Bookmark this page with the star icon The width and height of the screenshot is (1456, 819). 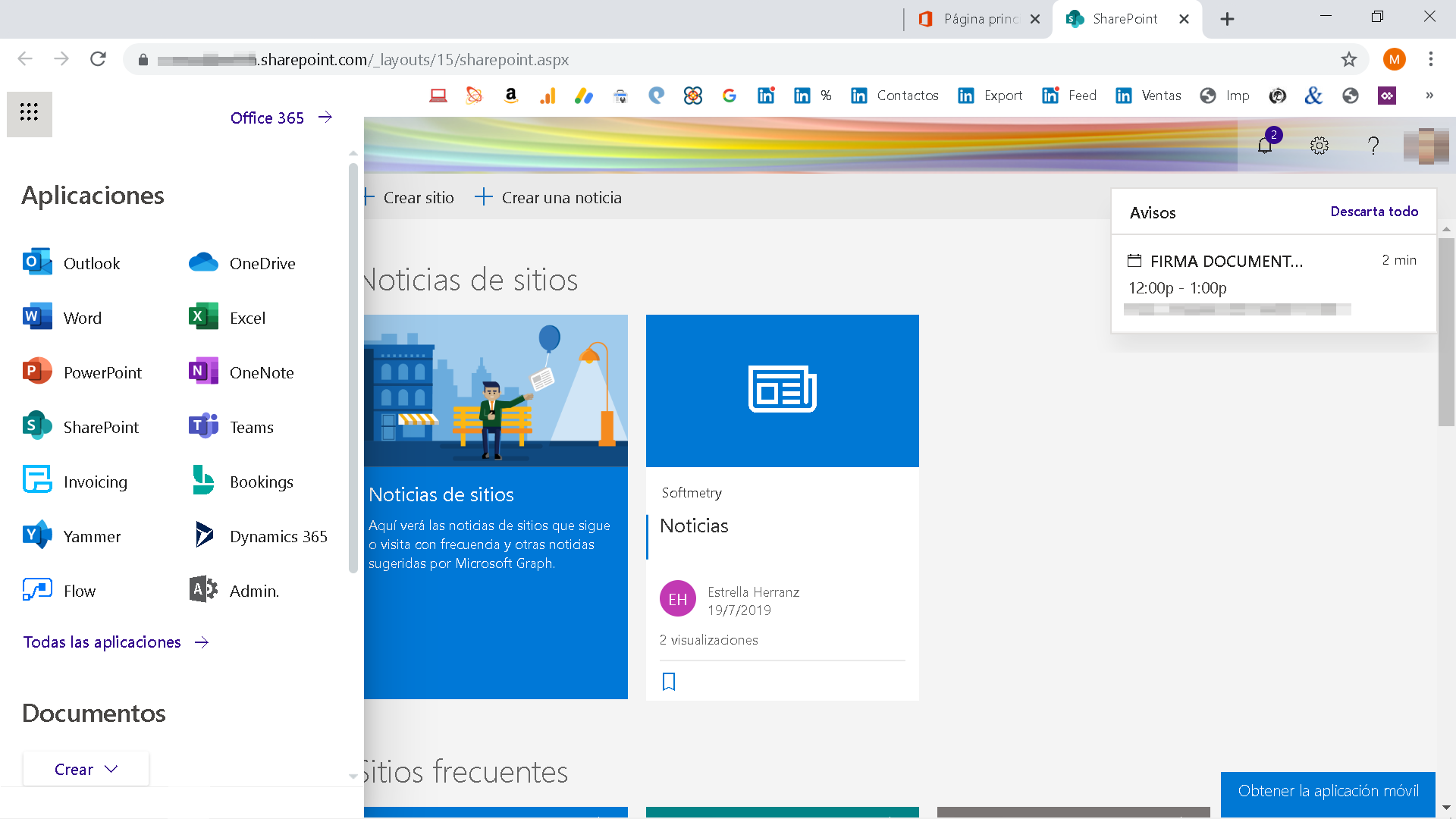1349,59
